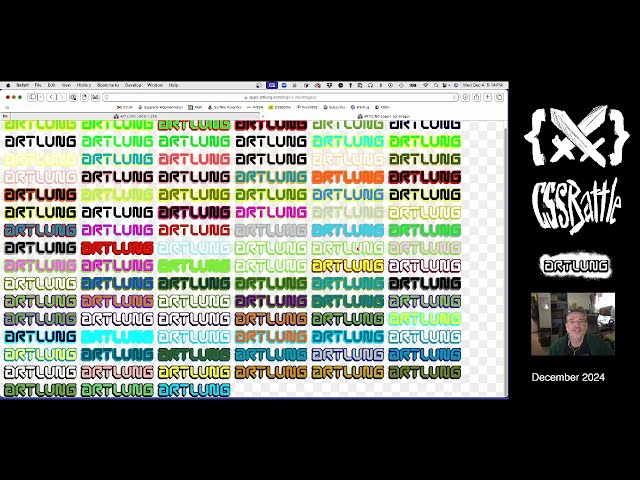This screenshot has height=480, width=640.
Task: Toggle the Safari sidebar button
Action: point(32,97)
